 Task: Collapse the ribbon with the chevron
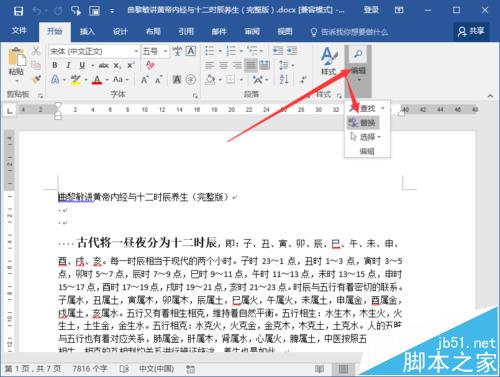pyautogui.click(x=490, y=96)
